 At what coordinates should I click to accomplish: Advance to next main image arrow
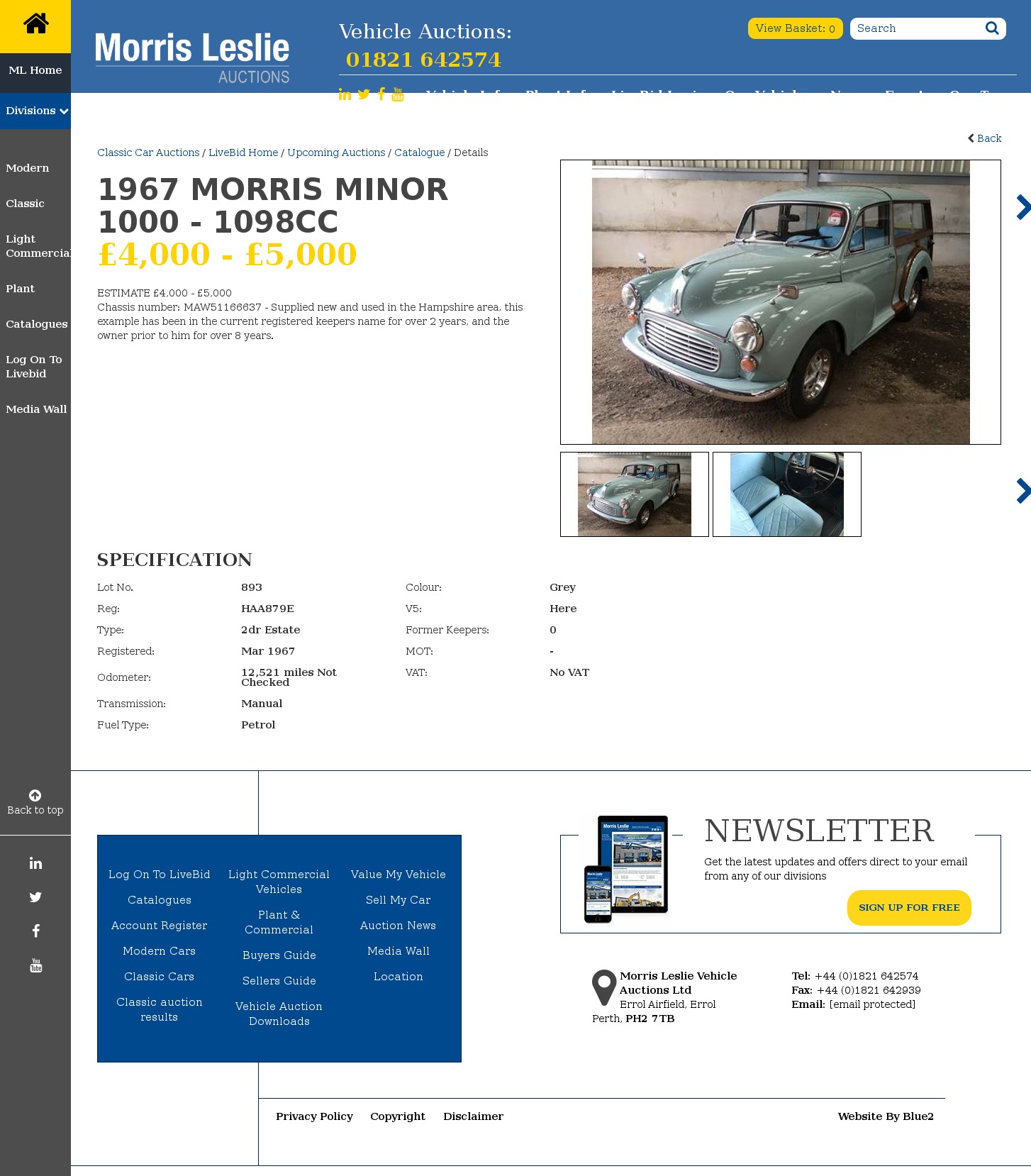[x=1023, y=207]
